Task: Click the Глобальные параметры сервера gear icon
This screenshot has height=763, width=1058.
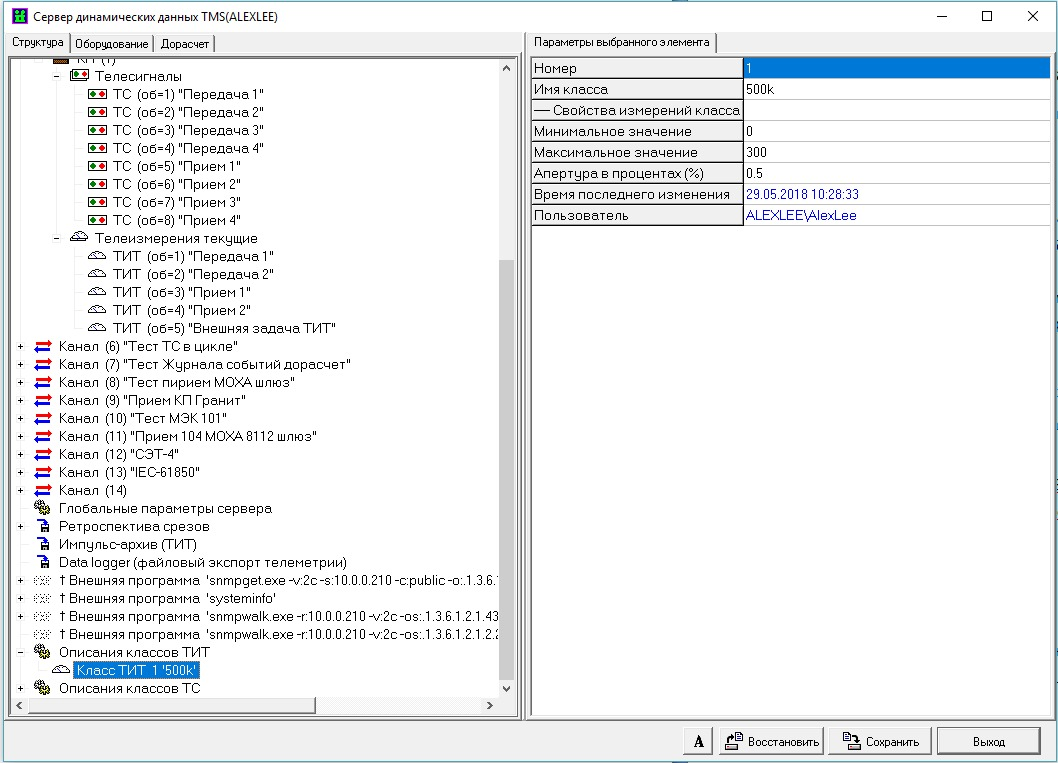Action: (42, 508)
